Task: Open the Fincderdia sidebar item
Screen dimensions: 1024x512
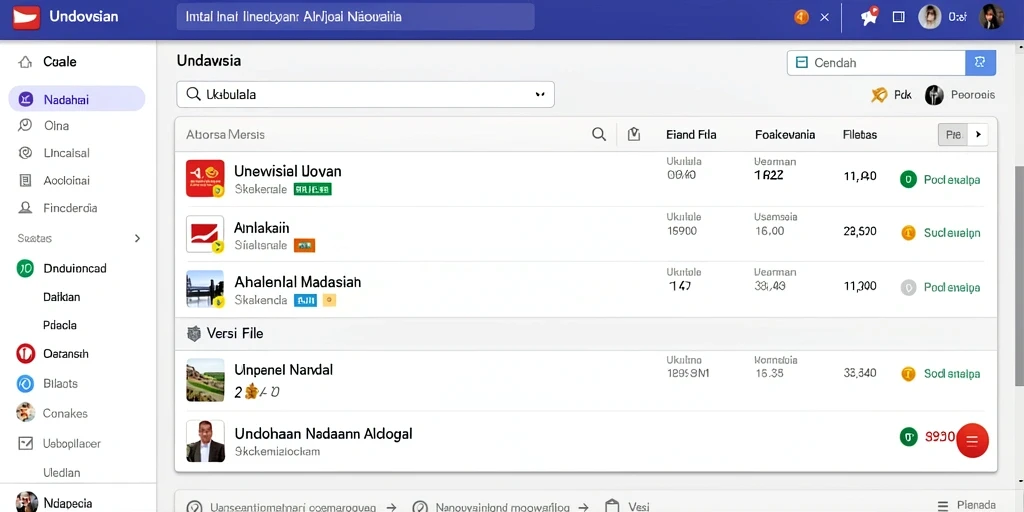Action: pyautogui.click(x=70, y=208)
